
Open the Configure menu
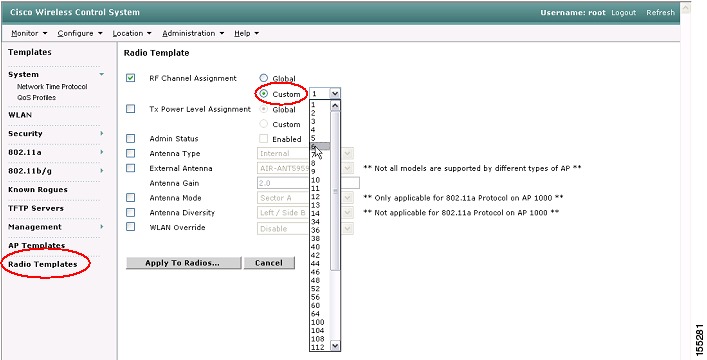(80, 33)
